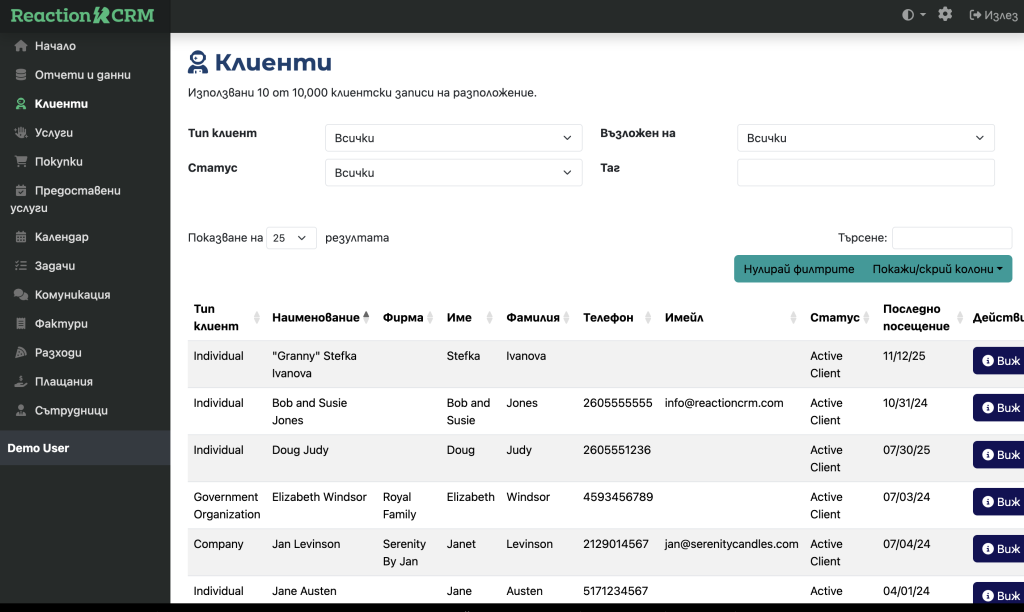Open settings via the gear icon
The width and height of the screenshot is (1024, 612).
click(x=945, y=15)
